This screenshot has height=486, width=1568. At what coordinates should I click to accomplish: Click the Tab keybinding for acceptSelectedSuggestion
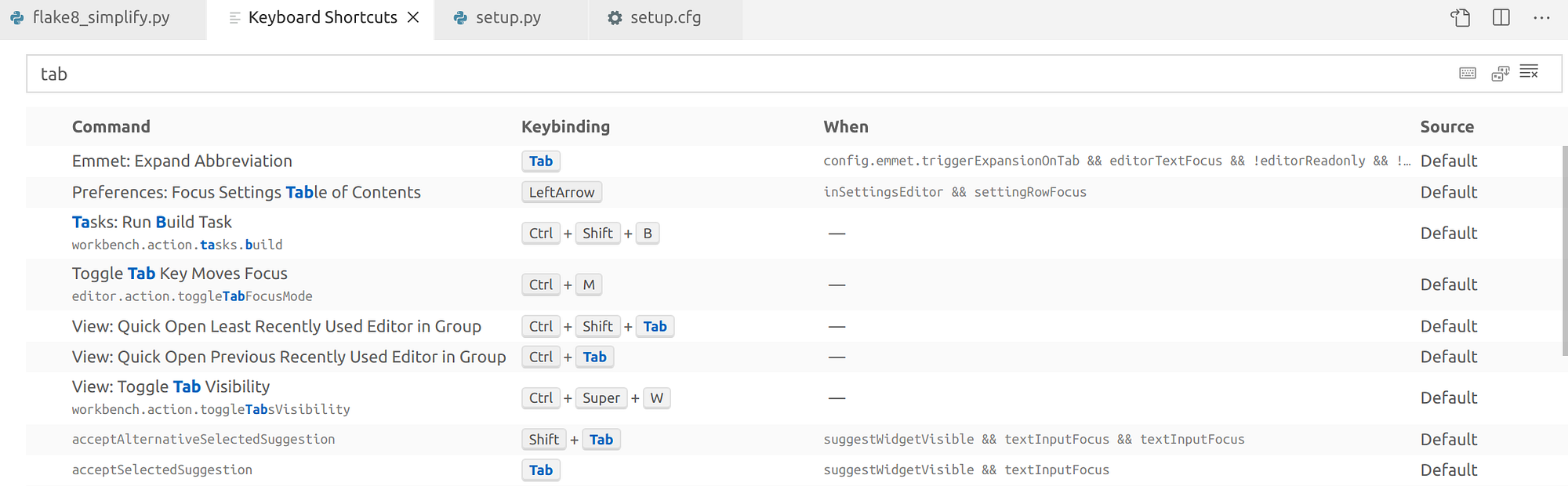541,470
